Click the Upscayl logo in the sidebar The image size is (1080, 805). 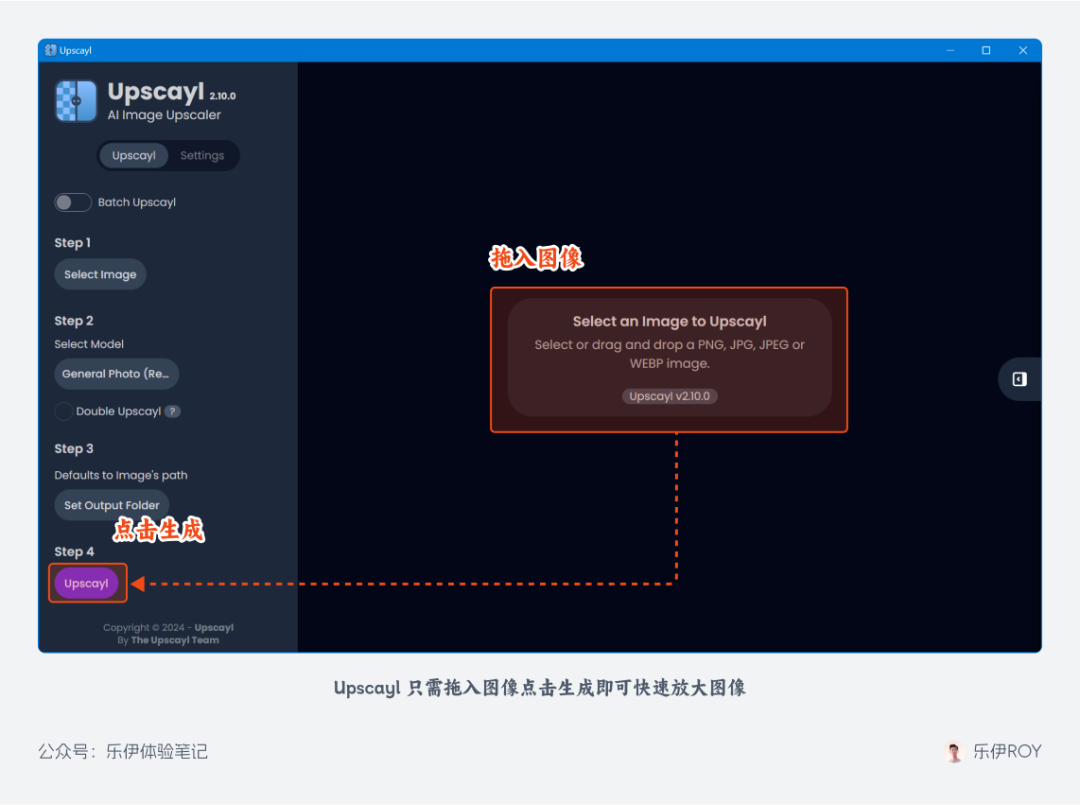point(76,101)
